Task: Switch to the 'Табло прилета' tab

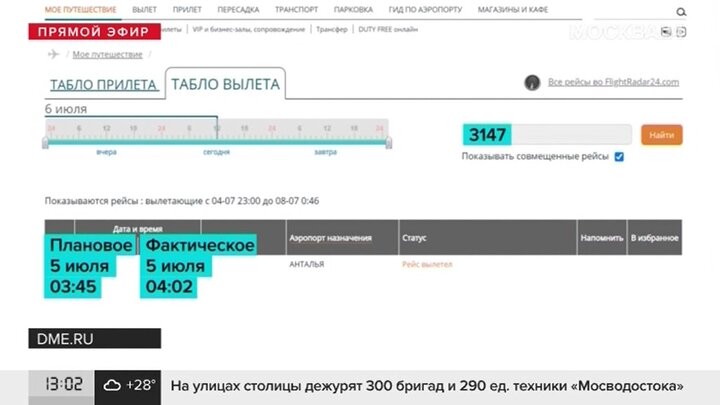Action: click(x=103, y=85)
